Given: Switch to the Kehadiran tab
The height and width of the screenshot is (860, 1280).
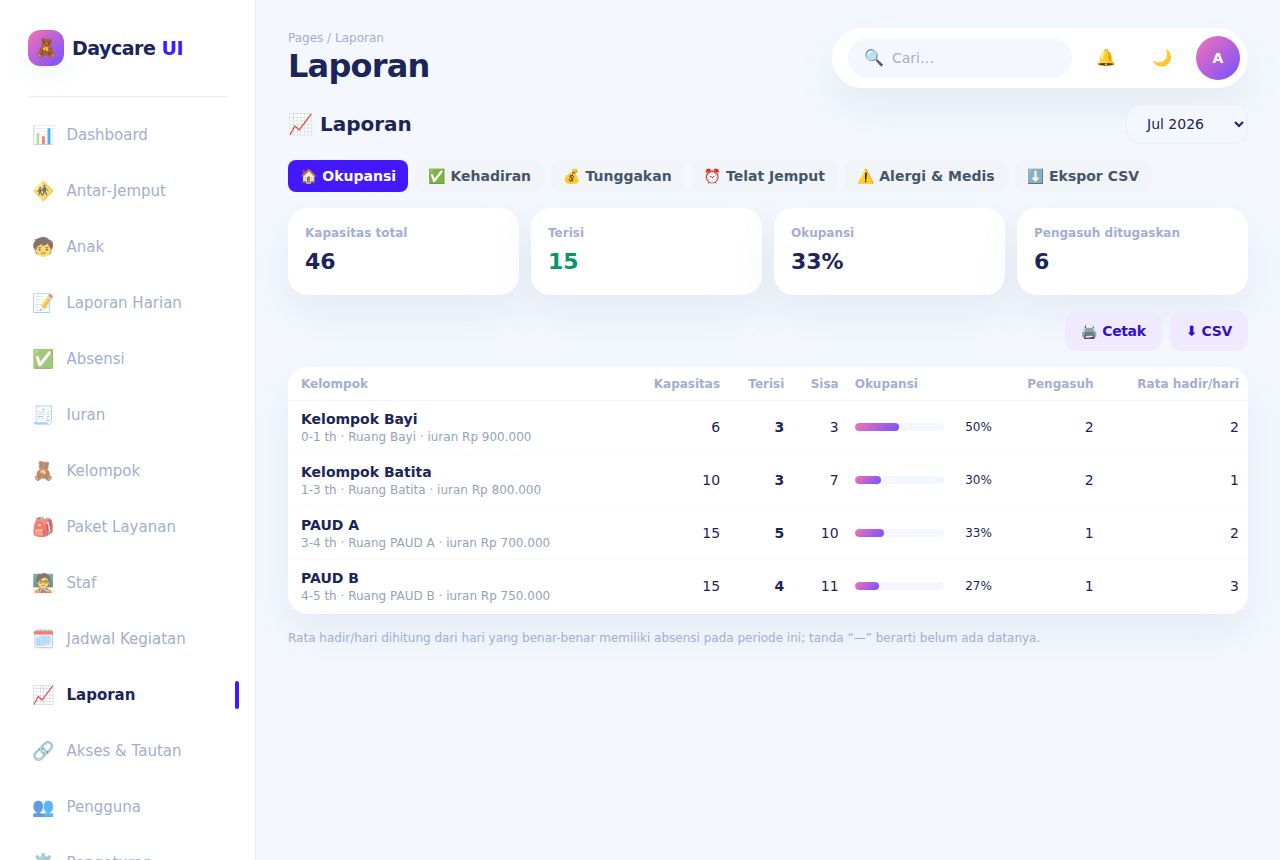Looking at the screenshot, I should (x=479, y=176).
